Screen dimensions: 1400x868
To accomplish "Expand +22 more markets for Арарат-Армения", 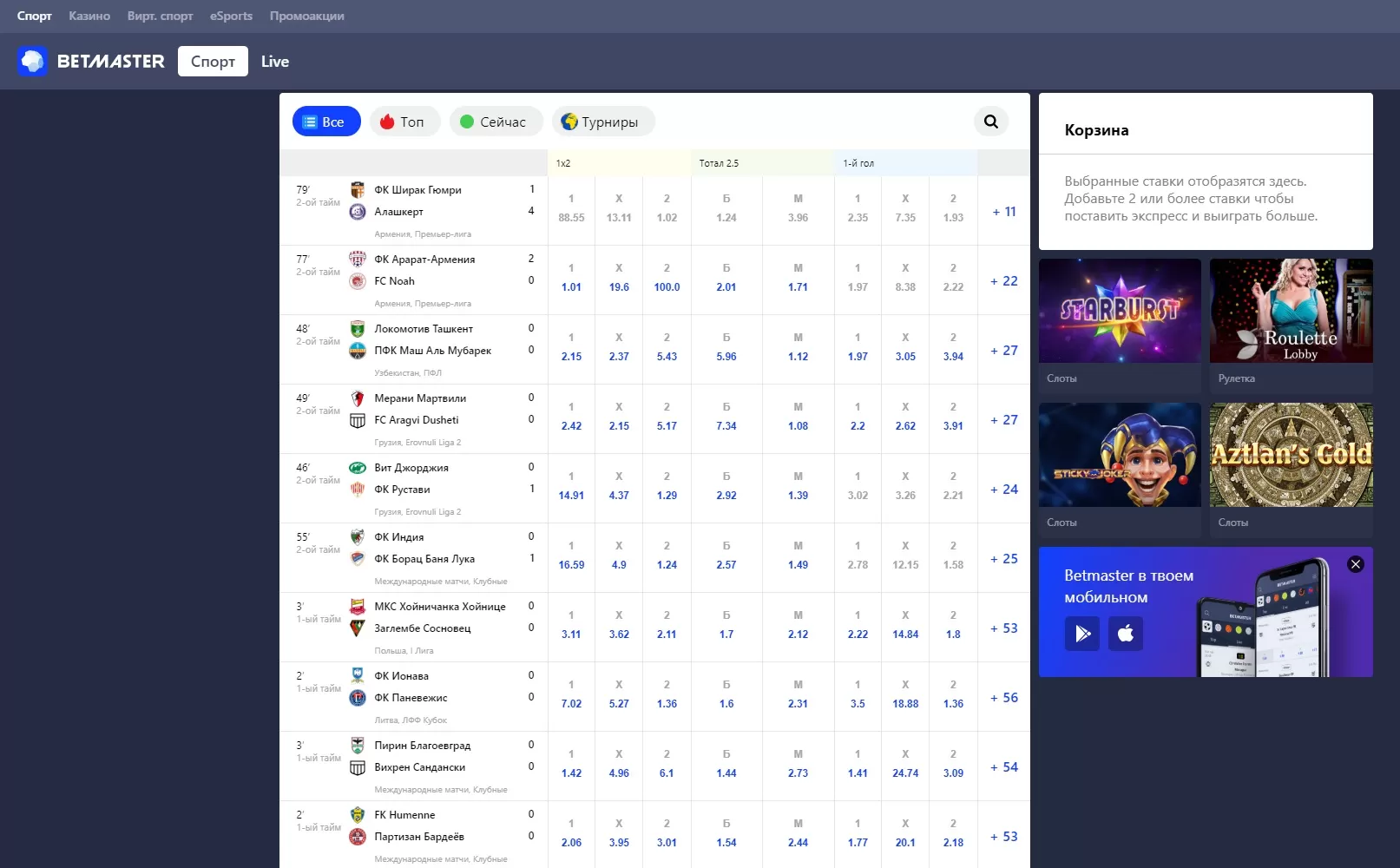I will (x=1003, y=281).
